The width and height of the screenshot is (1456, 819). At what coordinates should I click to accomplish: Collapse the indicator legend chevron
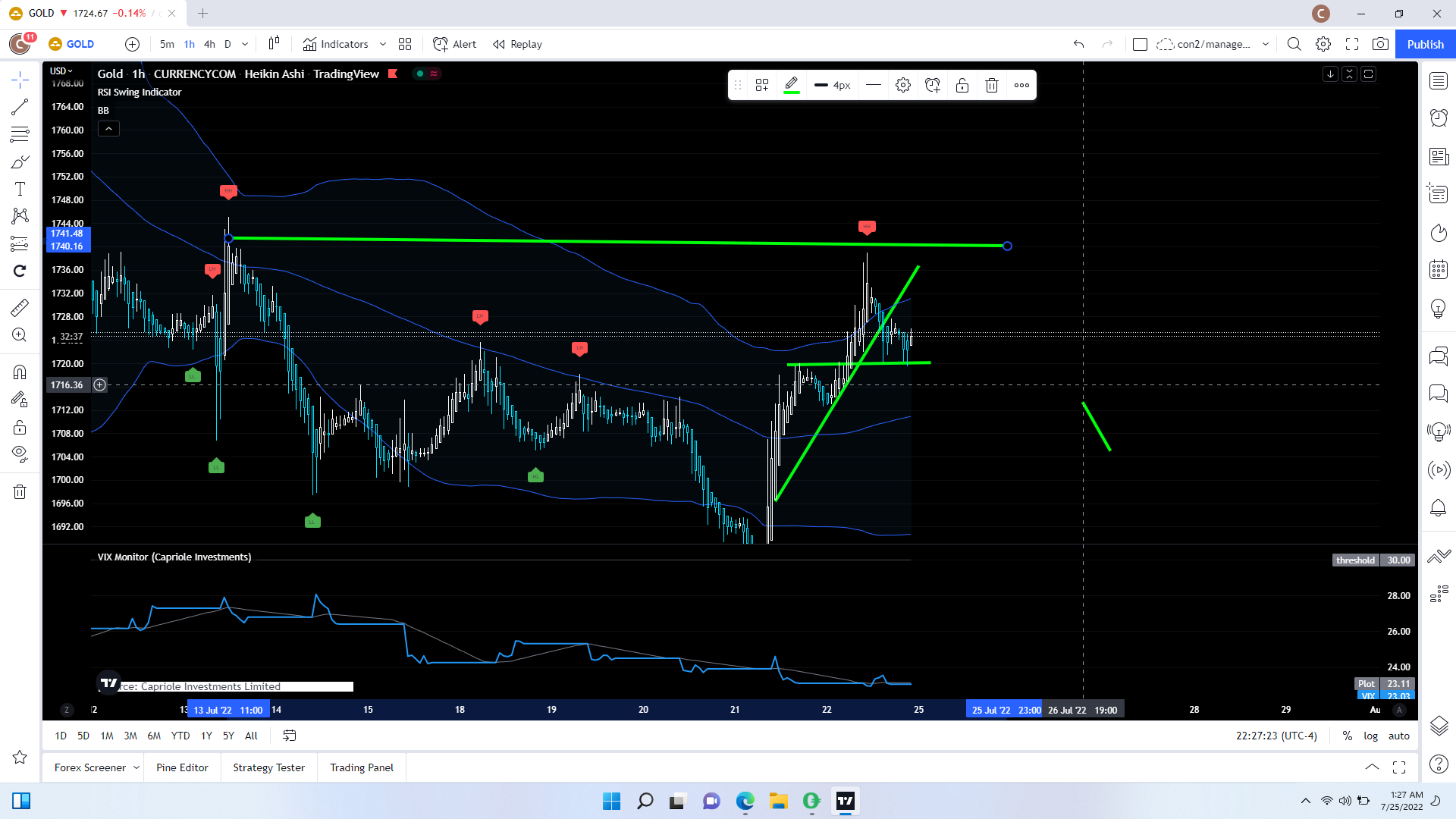(x=108, y=129)
